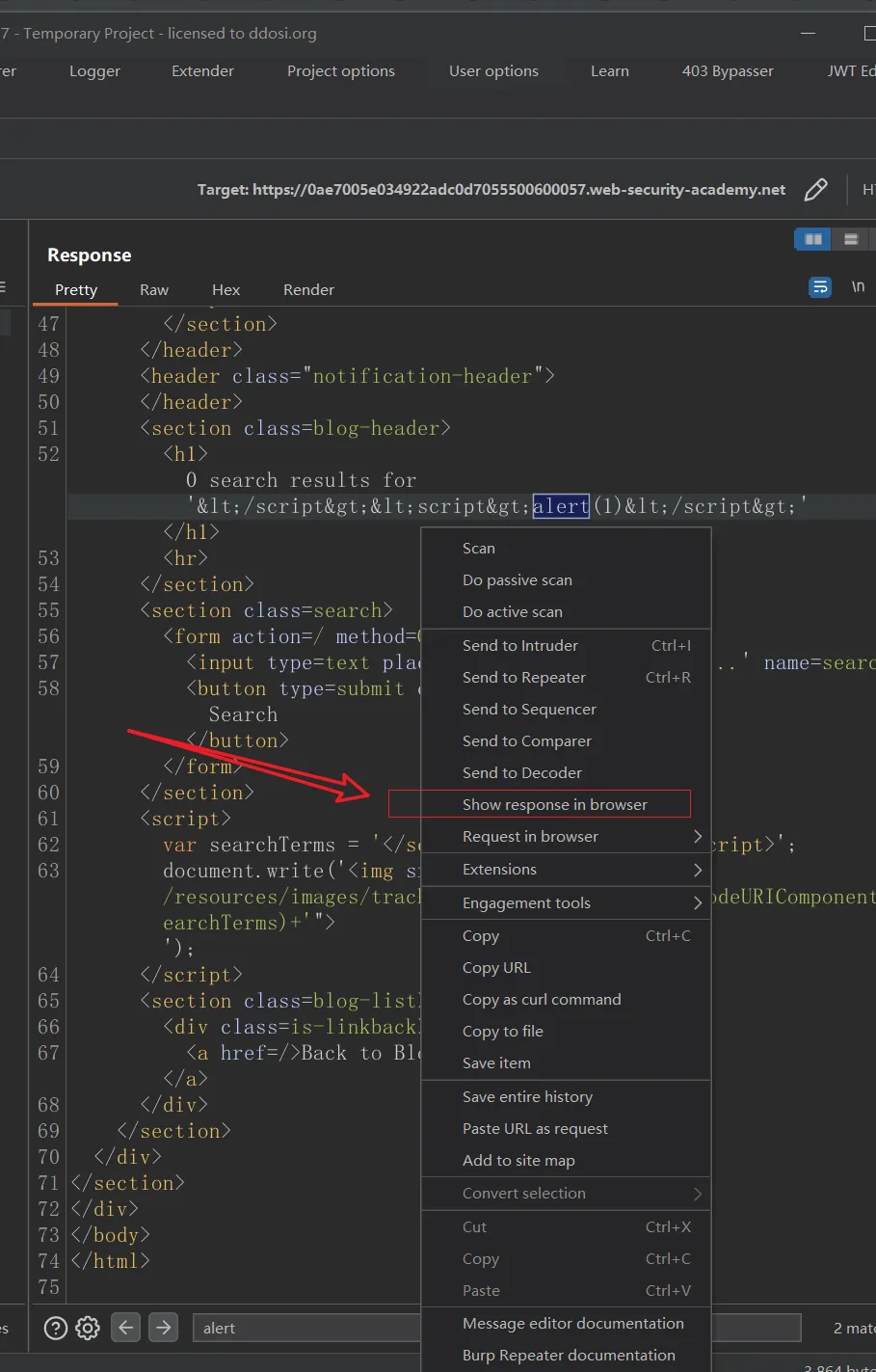Expand Request in browser submenu

(567, 836)
